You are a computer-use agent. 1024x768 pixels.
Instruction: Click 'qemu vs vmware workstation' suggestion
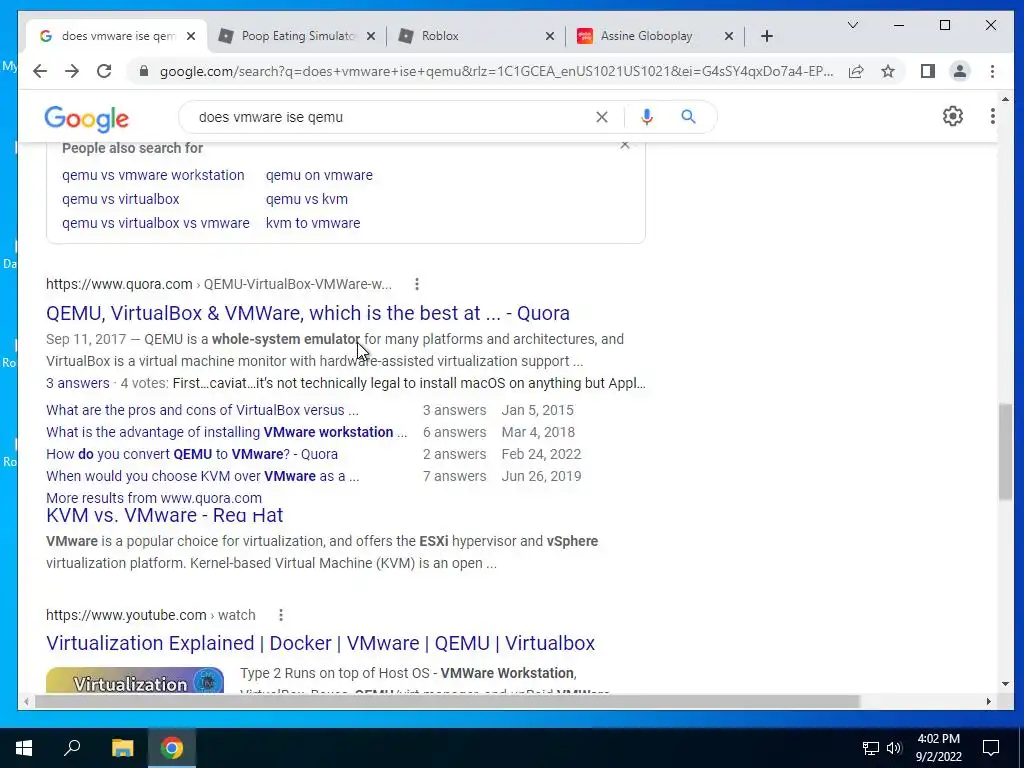pyautogui.click(x=153, y=175)
